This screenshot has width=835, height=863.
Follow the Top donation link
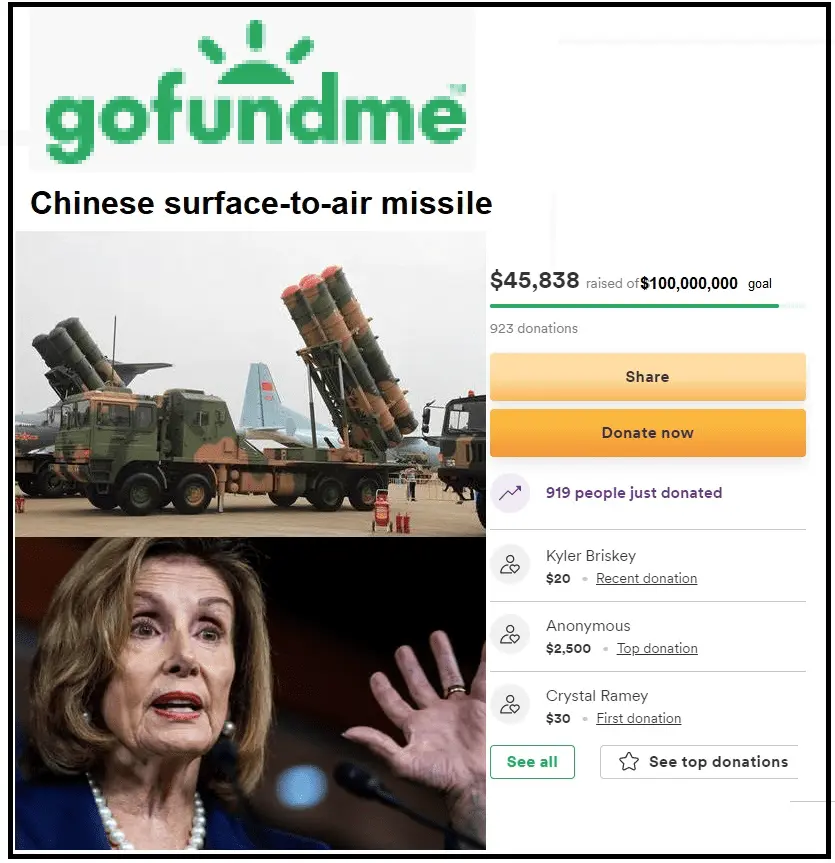(x=657, y=648)
